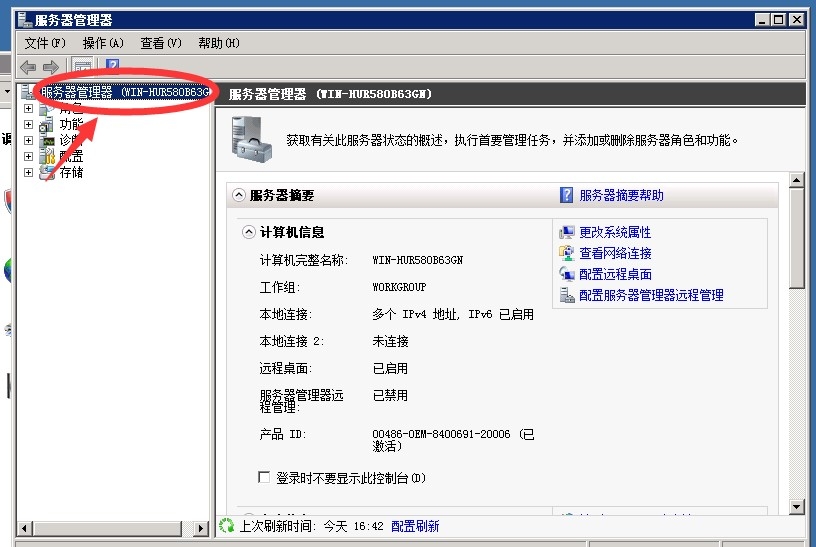
Task: Click the 配置服务器管理器远程管理 link
Action: point(651,295)
